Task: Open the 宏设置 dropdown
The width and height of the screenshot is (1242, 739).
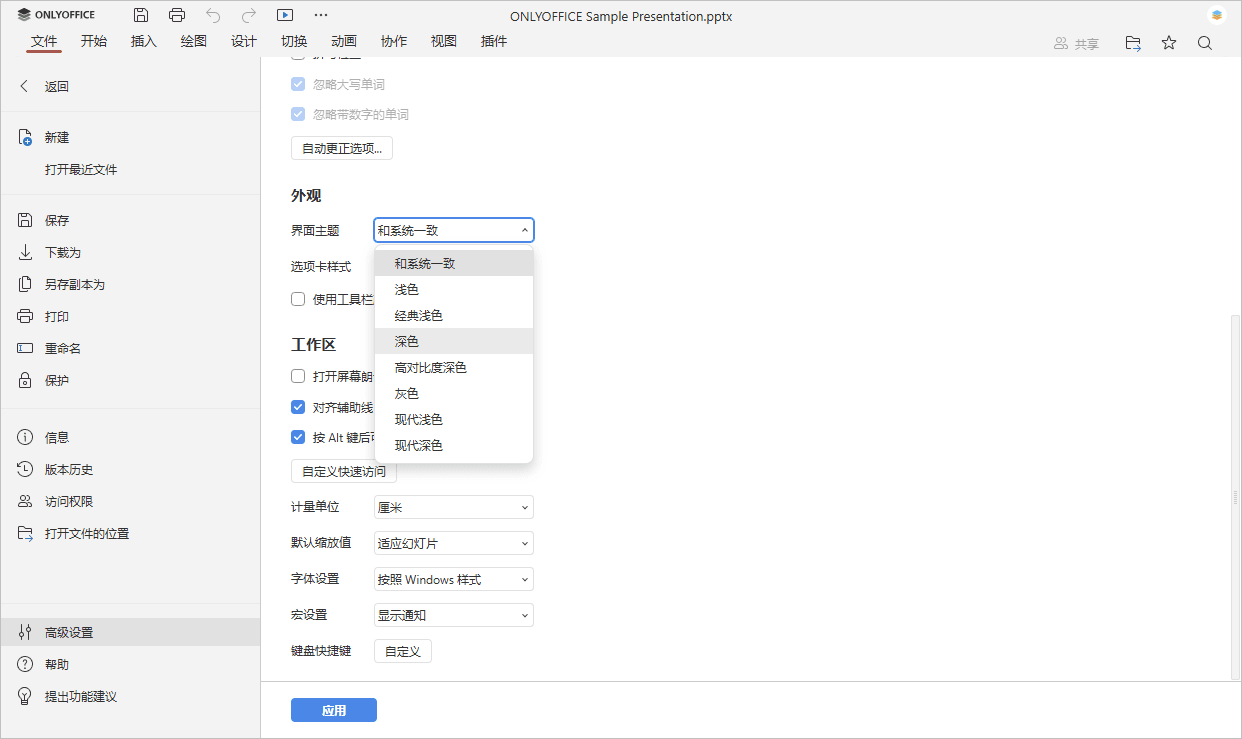Action: 453,615
